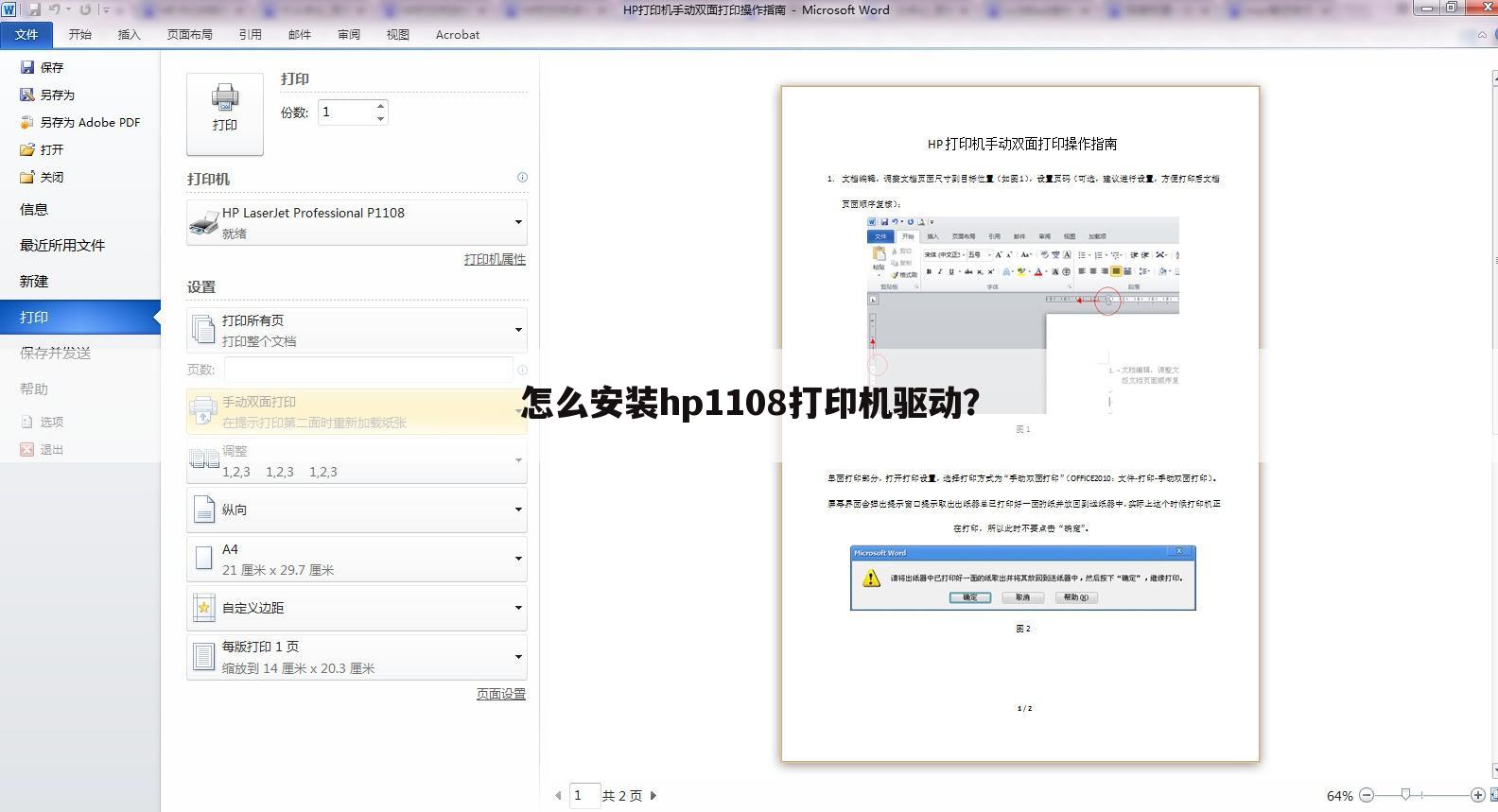This screenshot has height=812, width=1498.
Task: Open the 手动双面打印 duplex dropdown
Action: tap(357, 412)
